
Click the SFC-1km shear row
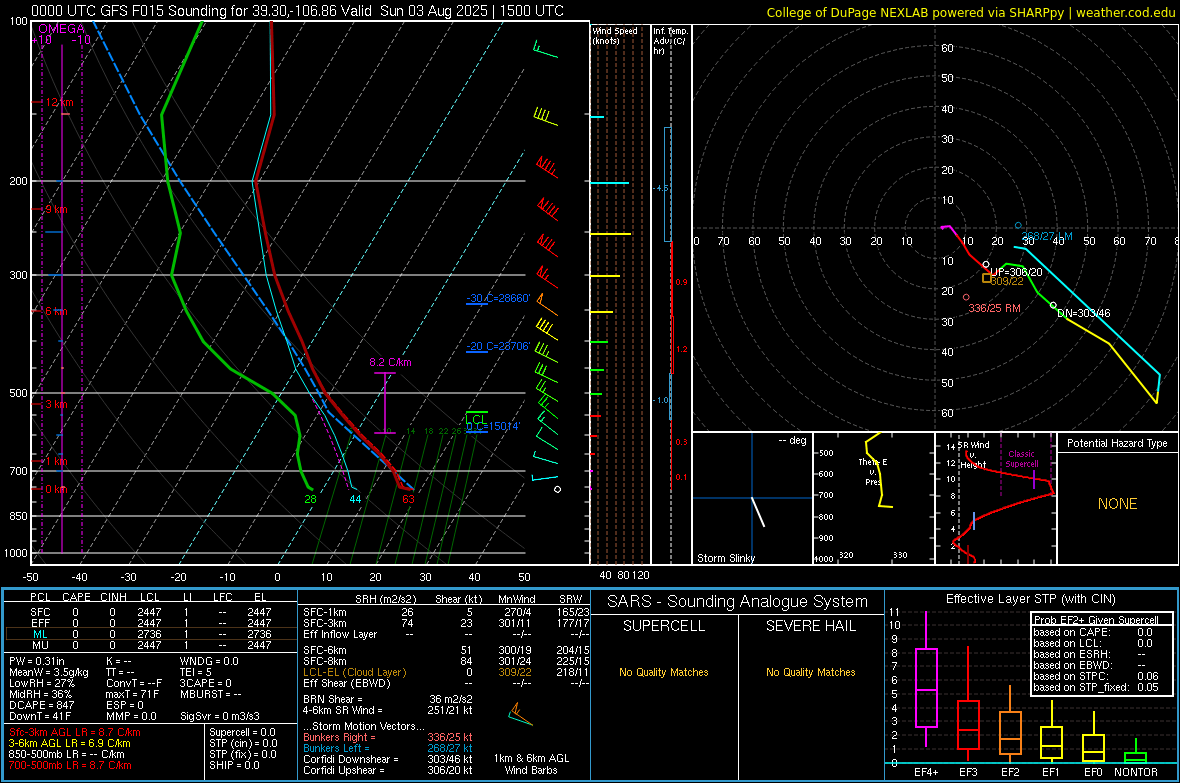click(x=446, y=612)
